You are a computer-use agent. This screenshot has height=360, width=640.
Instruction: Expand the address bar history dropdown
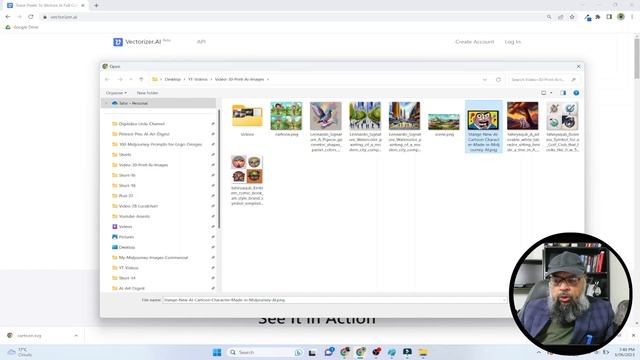click(484, 80)
